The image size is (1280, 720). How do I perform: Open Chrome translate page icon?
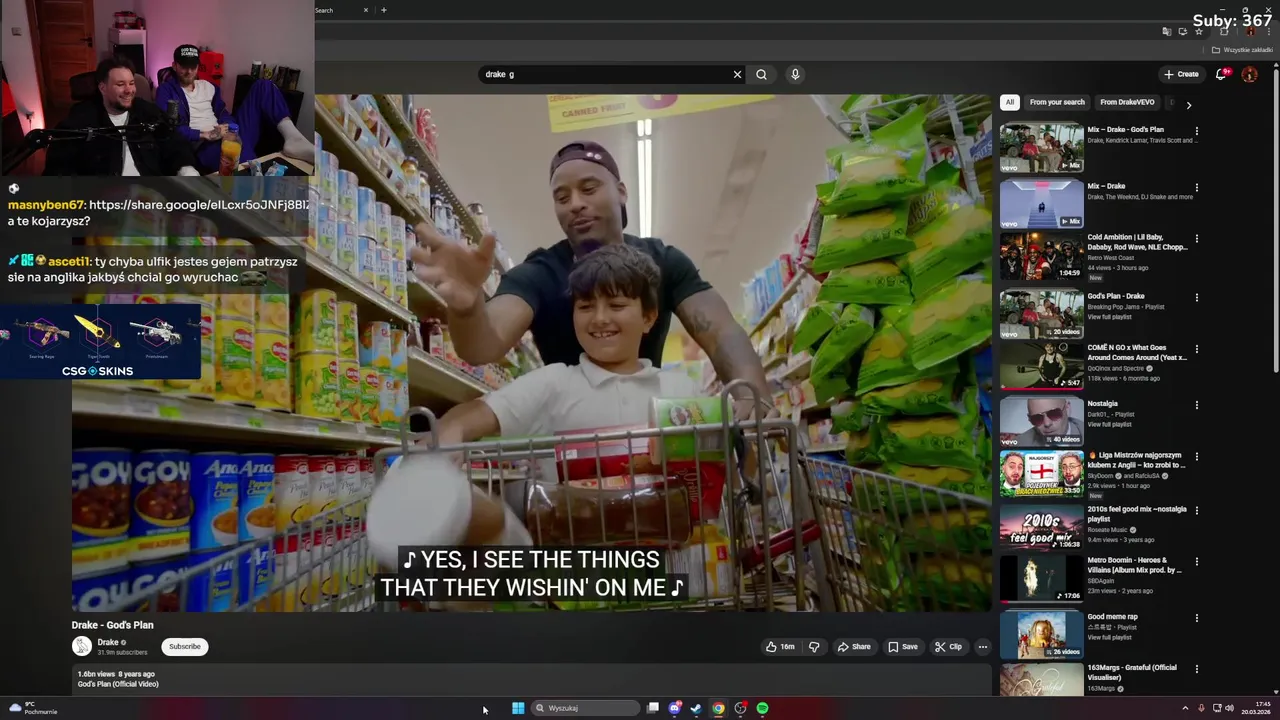(1167, 31)
